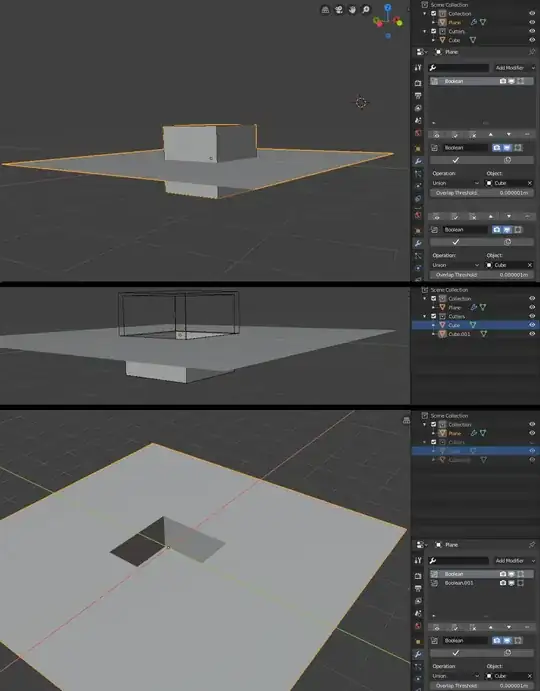
Task: Enable the greyed-out Cutters collection checkbox
Action: point(433,442)
